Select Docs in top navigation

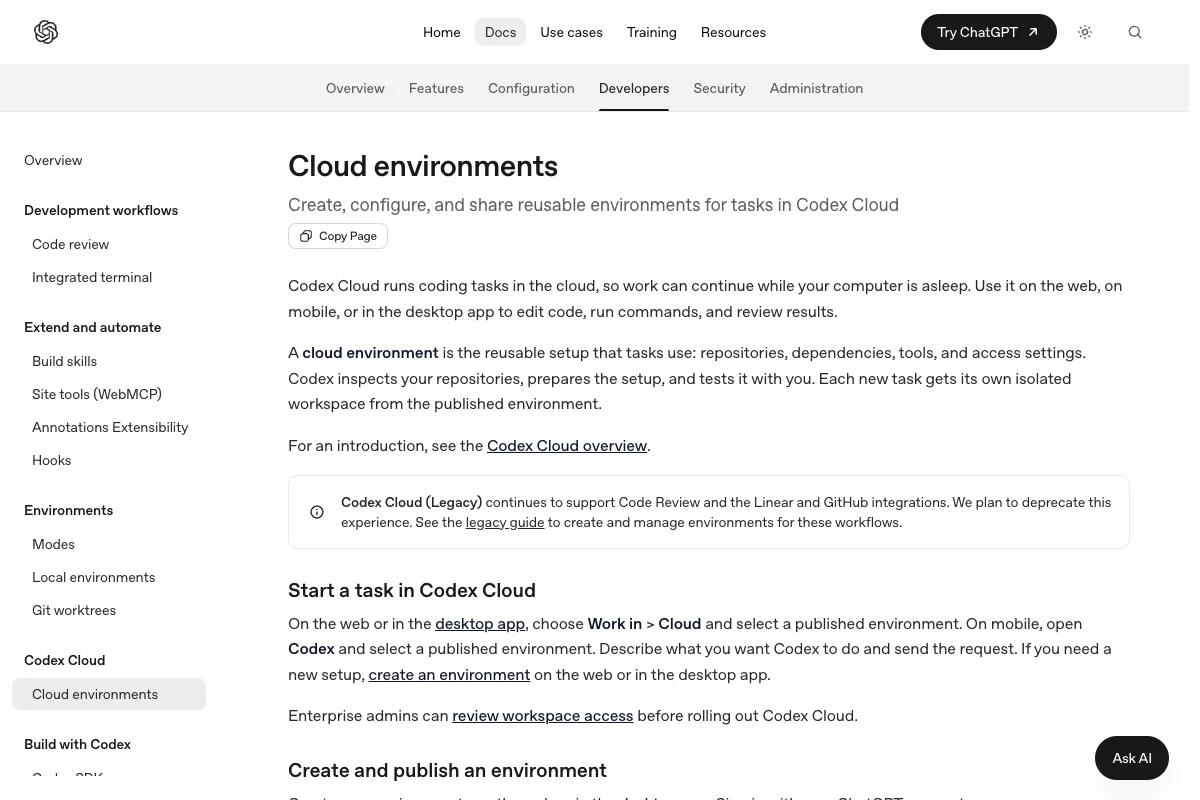point(500,32)
